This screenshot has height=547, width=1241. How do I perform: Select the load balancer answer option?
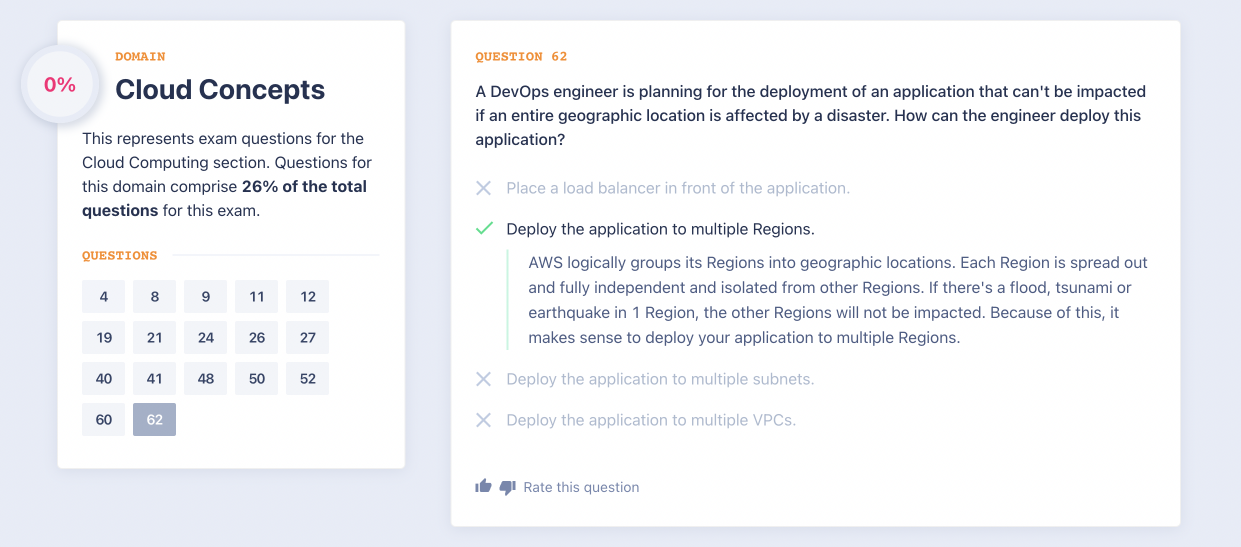click(x=677, y=188)
